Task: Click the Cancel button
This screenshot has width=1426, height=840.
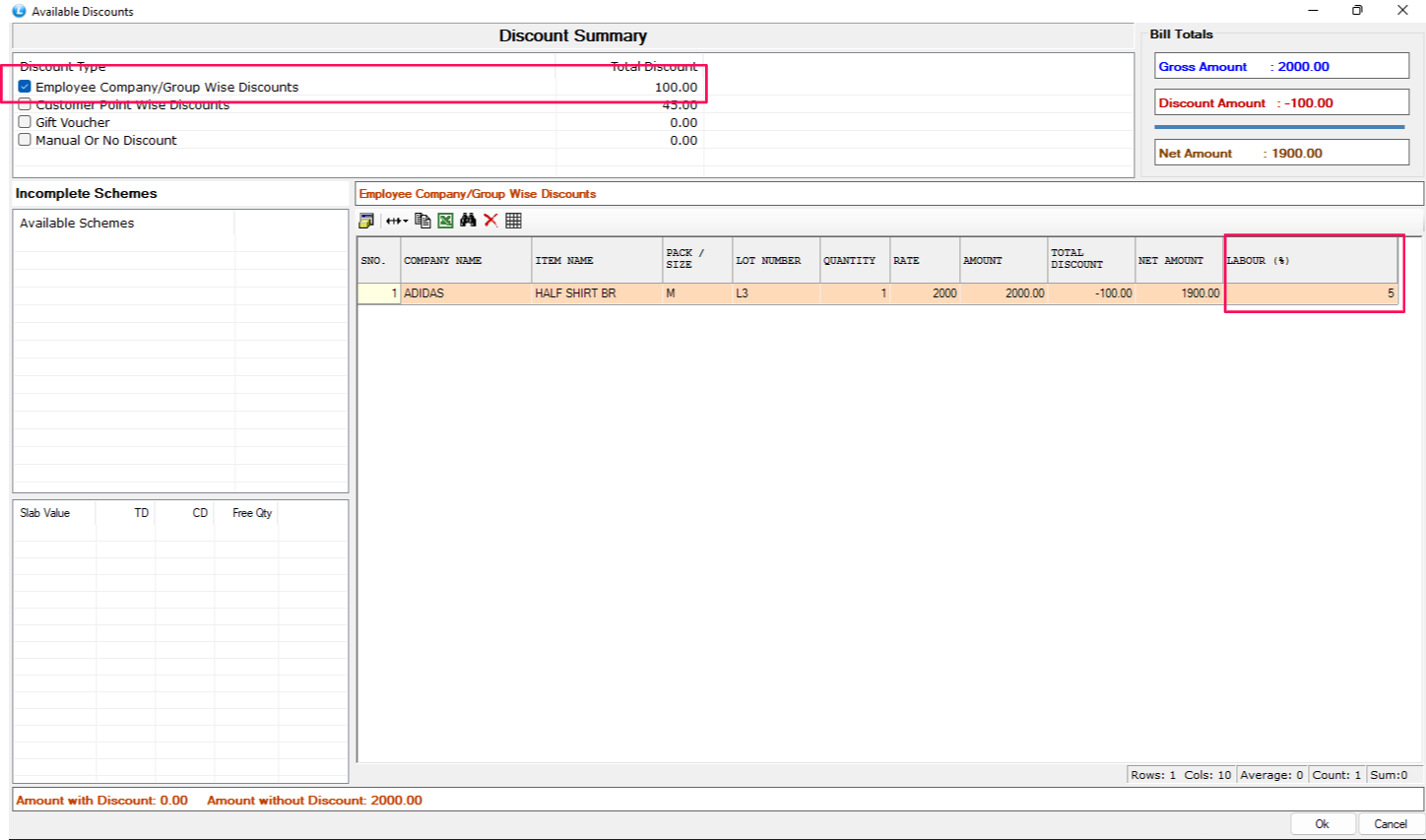Action: (x=1390, y=824)
